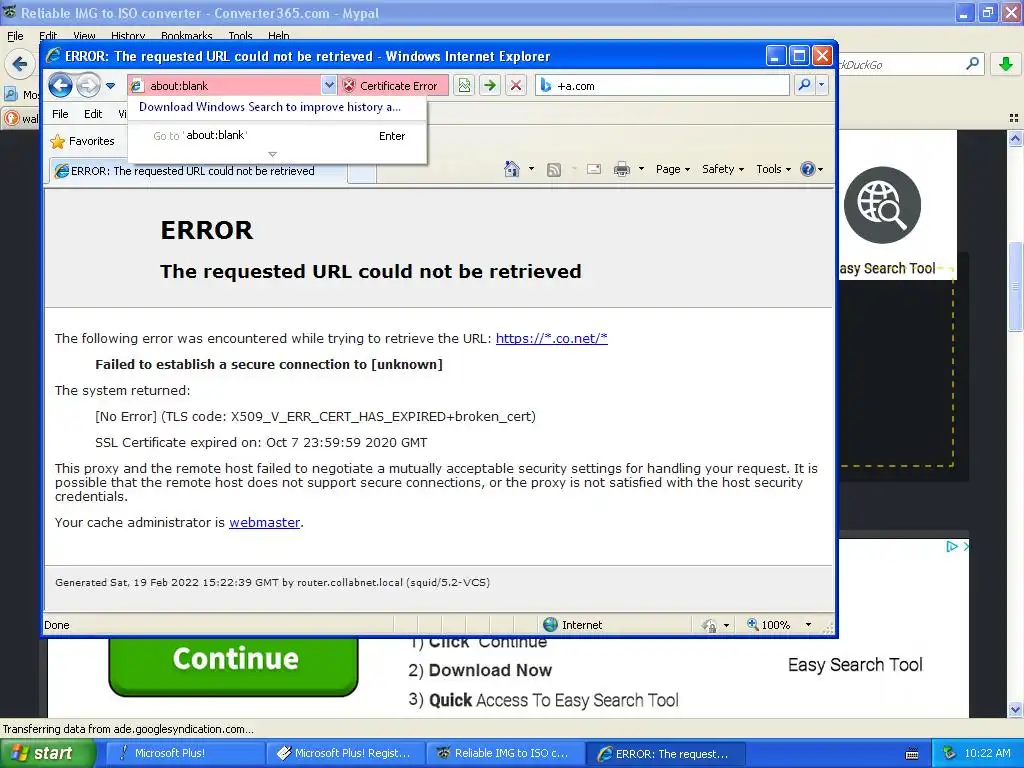Click Internet Explorer's Forward arrow button
The width and height of the screenshot is (1024, 768).
tap(88, 85)
